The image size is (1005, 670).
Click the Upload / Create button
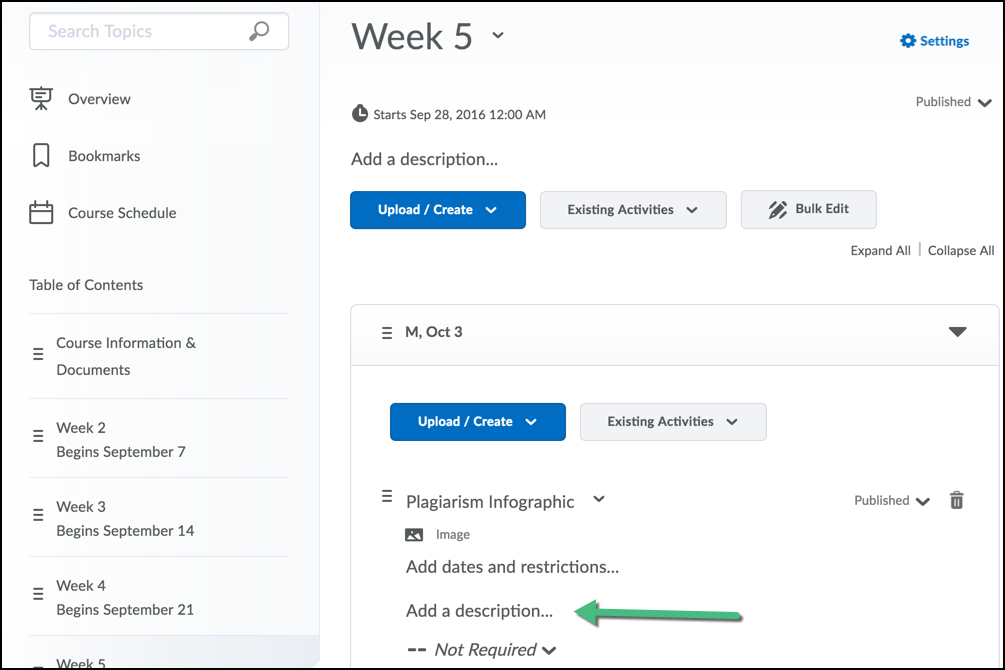click(x=437, y=210)
